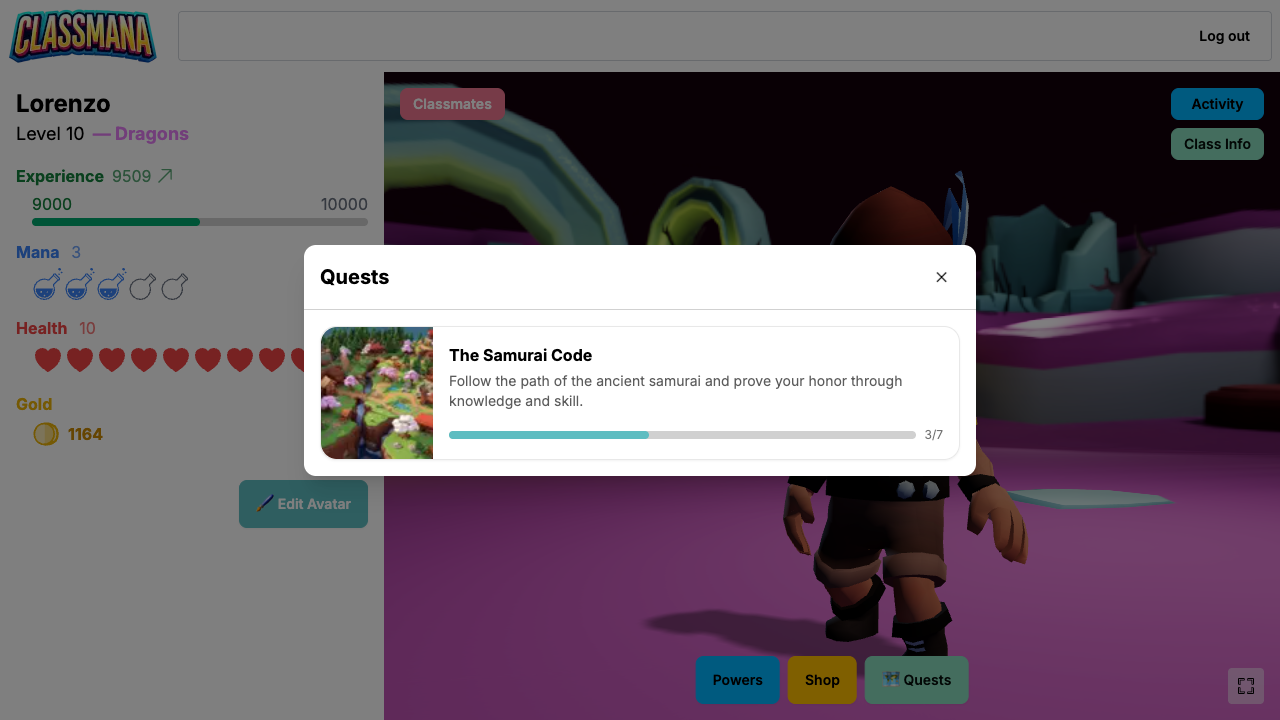Click the gold coin icon

[x=46, y=434]
